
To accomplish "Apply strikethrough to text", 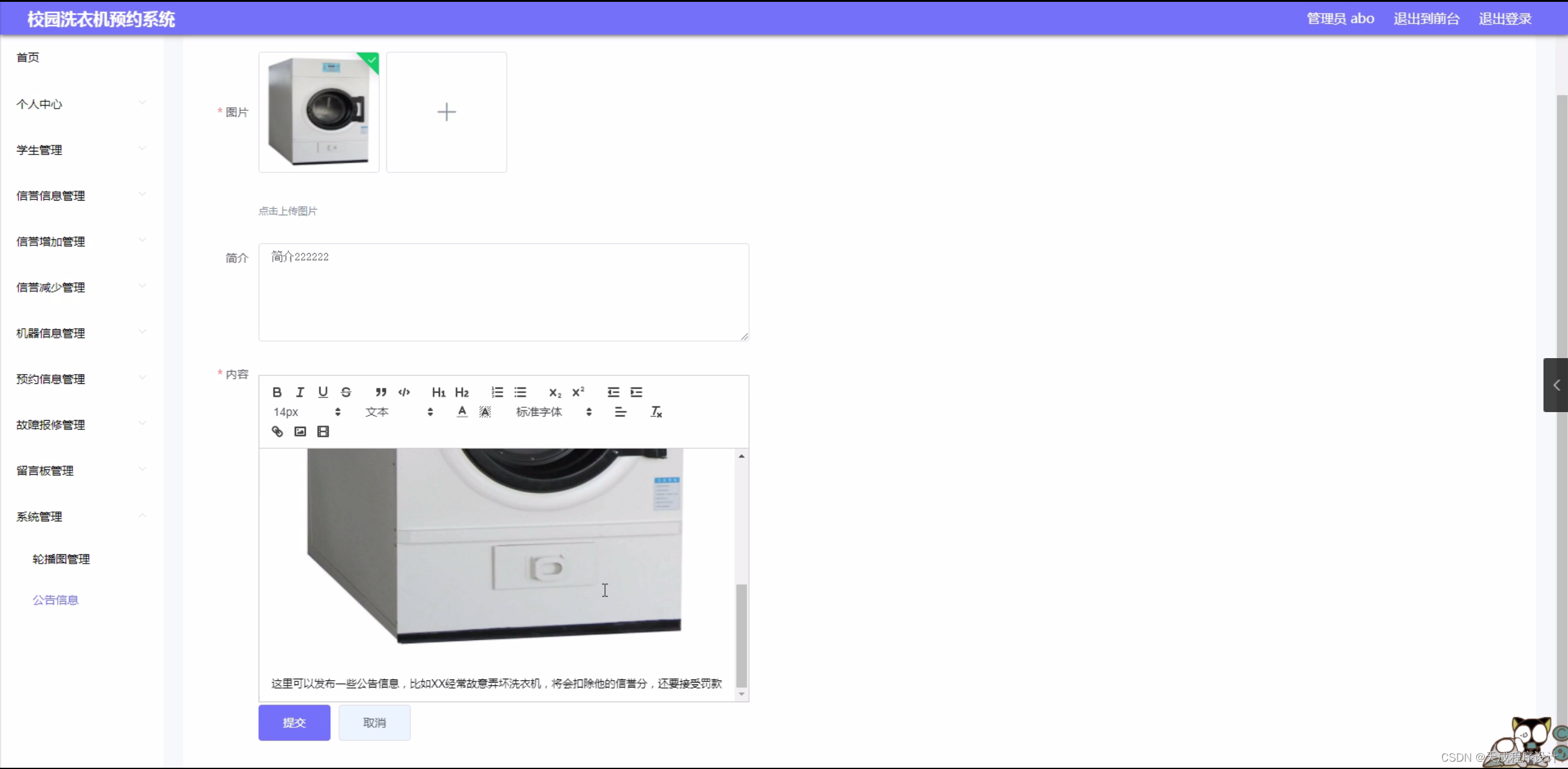I will tap(346, 392).
